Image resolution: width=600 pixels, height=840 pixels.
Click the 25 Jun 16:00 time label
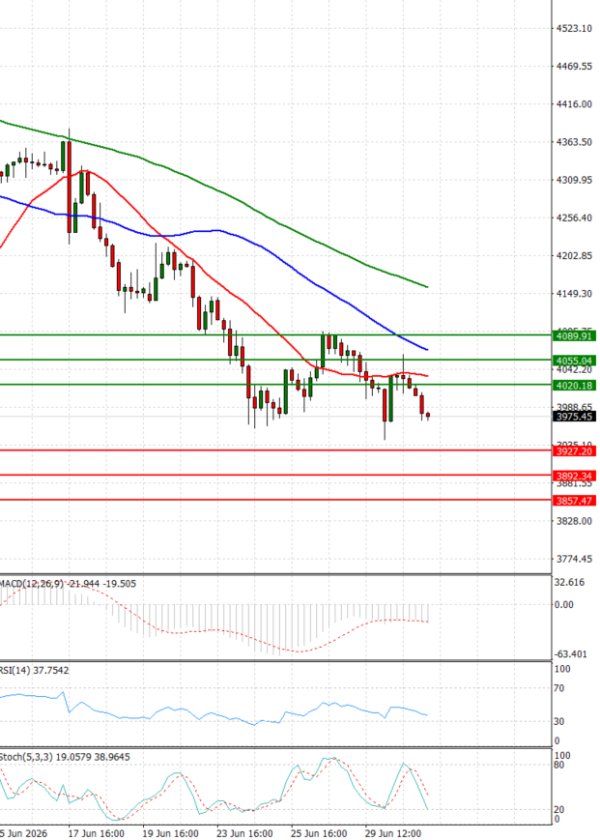click(319, 834)
